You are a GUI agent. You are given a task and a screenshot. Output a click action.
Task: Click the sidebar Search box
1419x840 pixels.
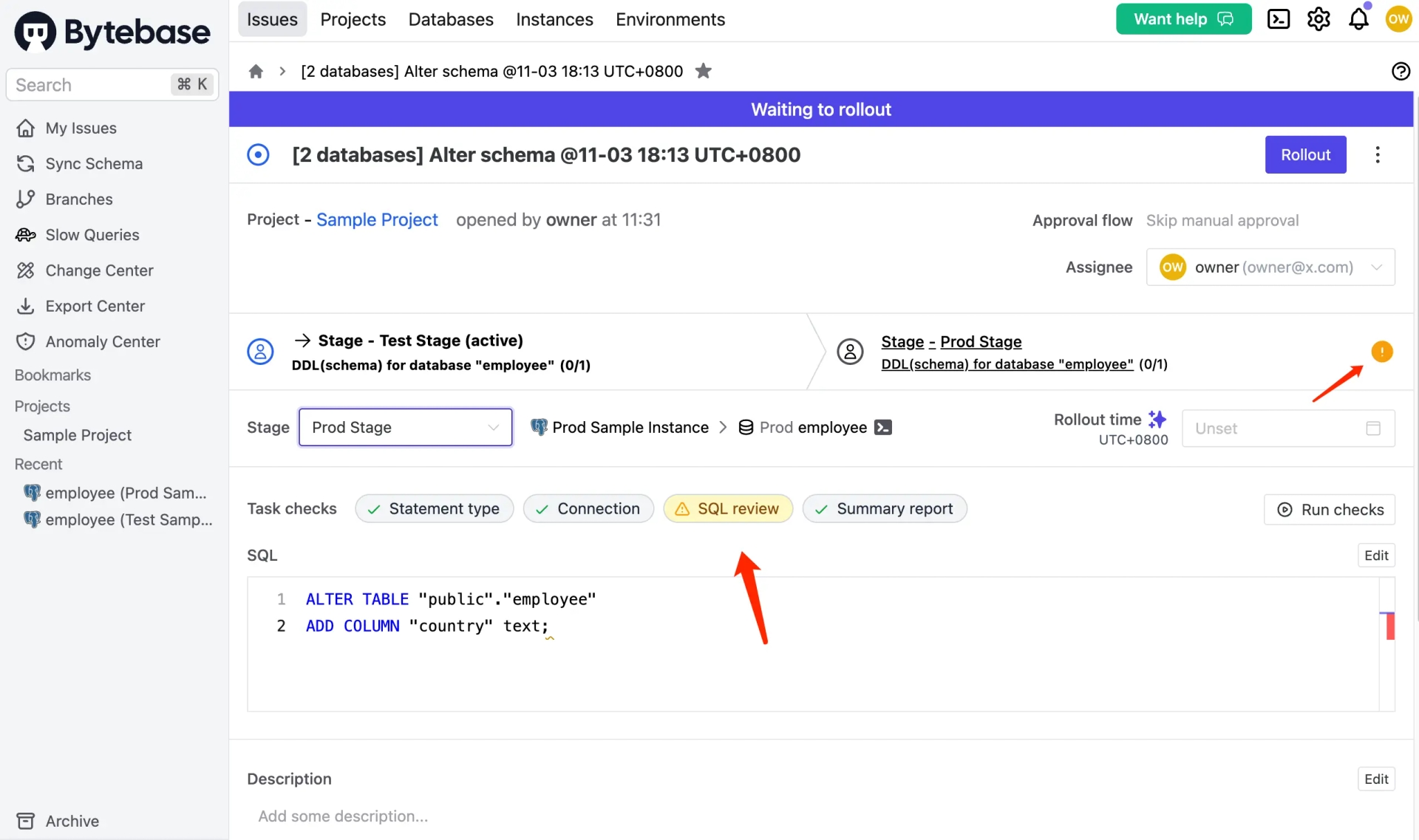[112, 84]
